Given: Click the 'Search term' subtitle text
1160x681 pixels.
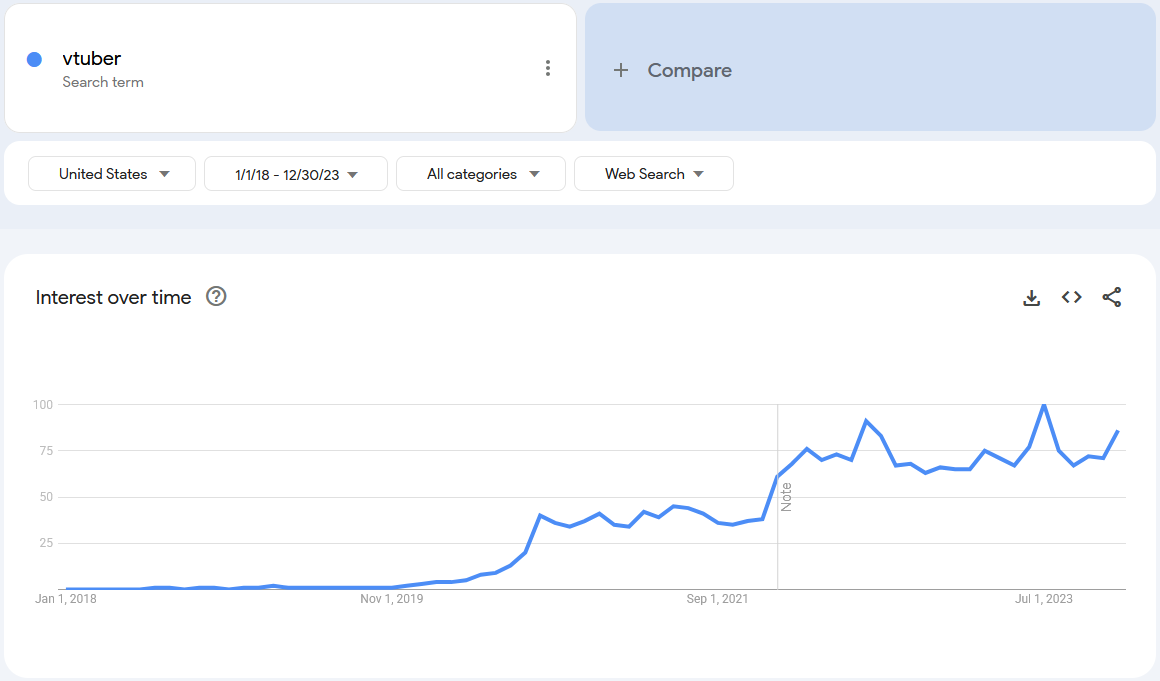Looking at the screenshot, I should tap(103, 82).
